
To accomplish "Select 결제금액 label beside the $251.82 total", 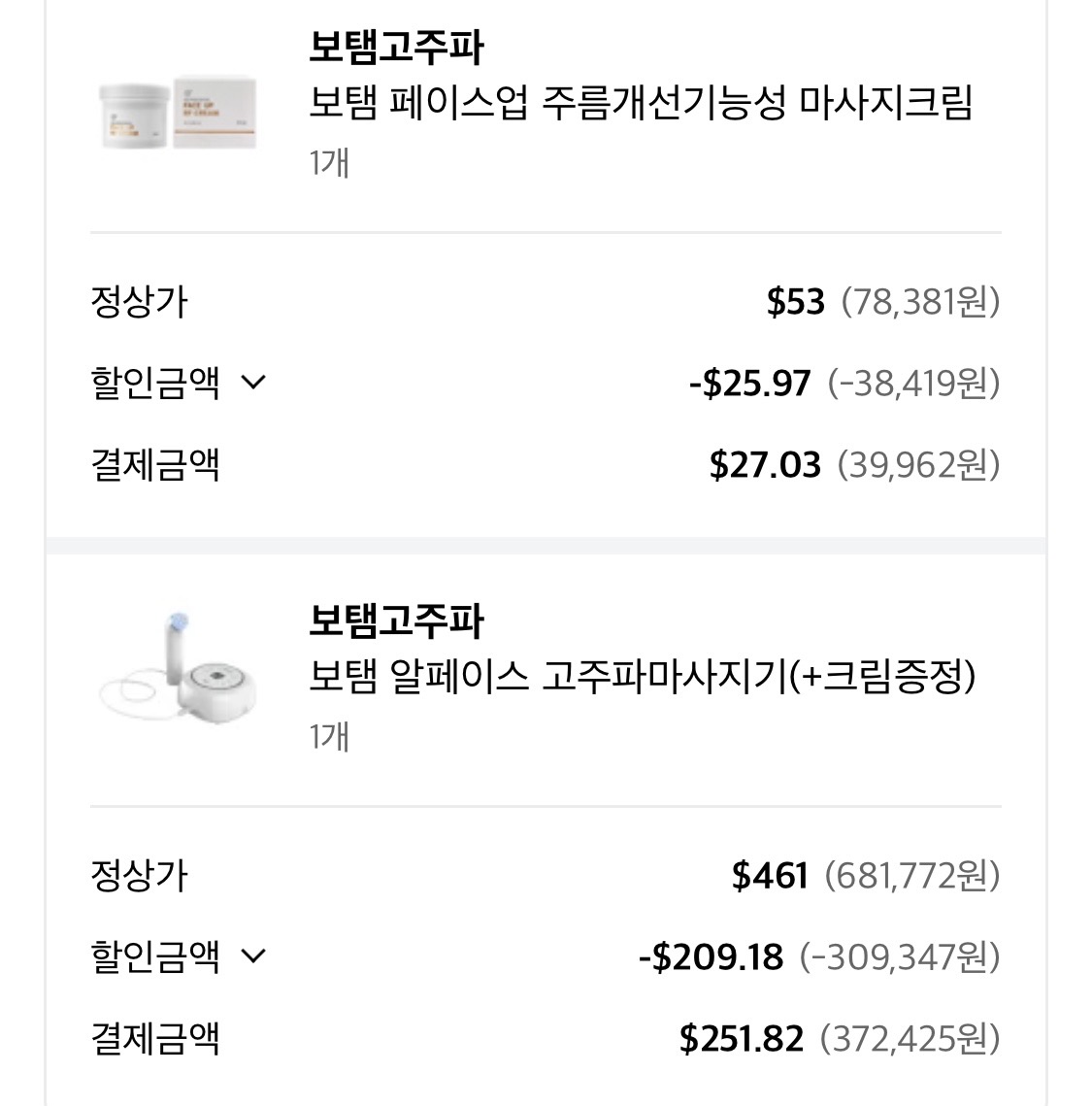I will pyautogui.click(x=155, y=1038).
